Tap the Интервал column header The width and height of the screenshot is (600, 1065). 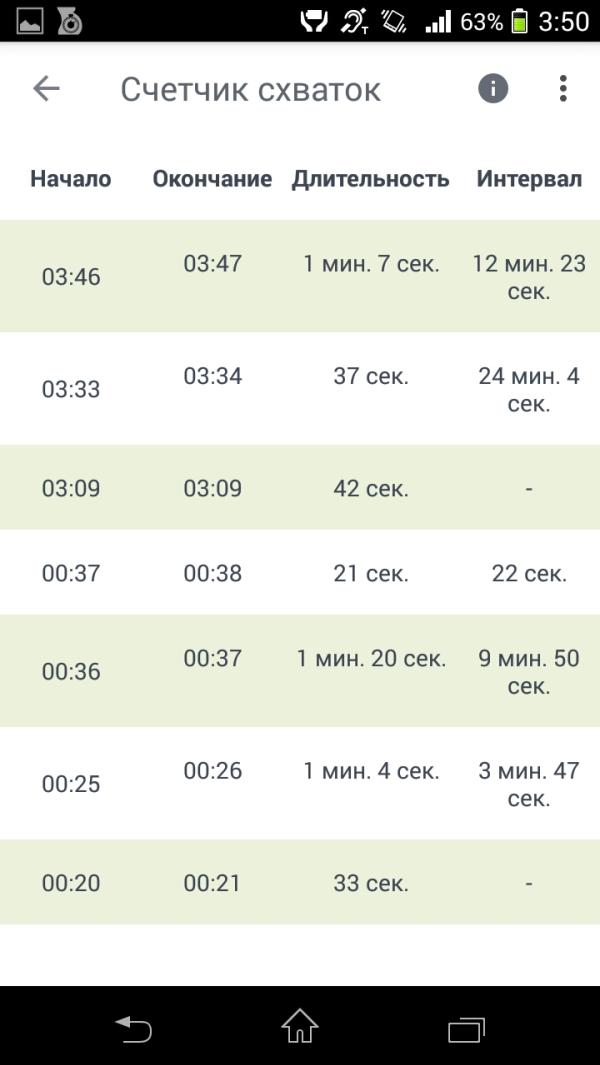(x=529, y=179)
